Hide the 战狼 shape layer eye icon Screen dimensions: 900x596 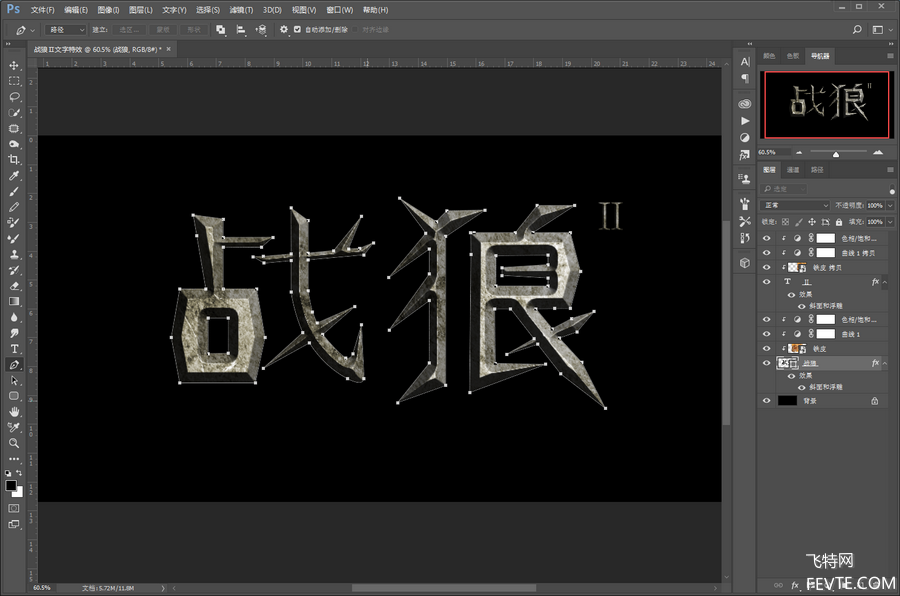pyautogui.click(x=766, y=363)
